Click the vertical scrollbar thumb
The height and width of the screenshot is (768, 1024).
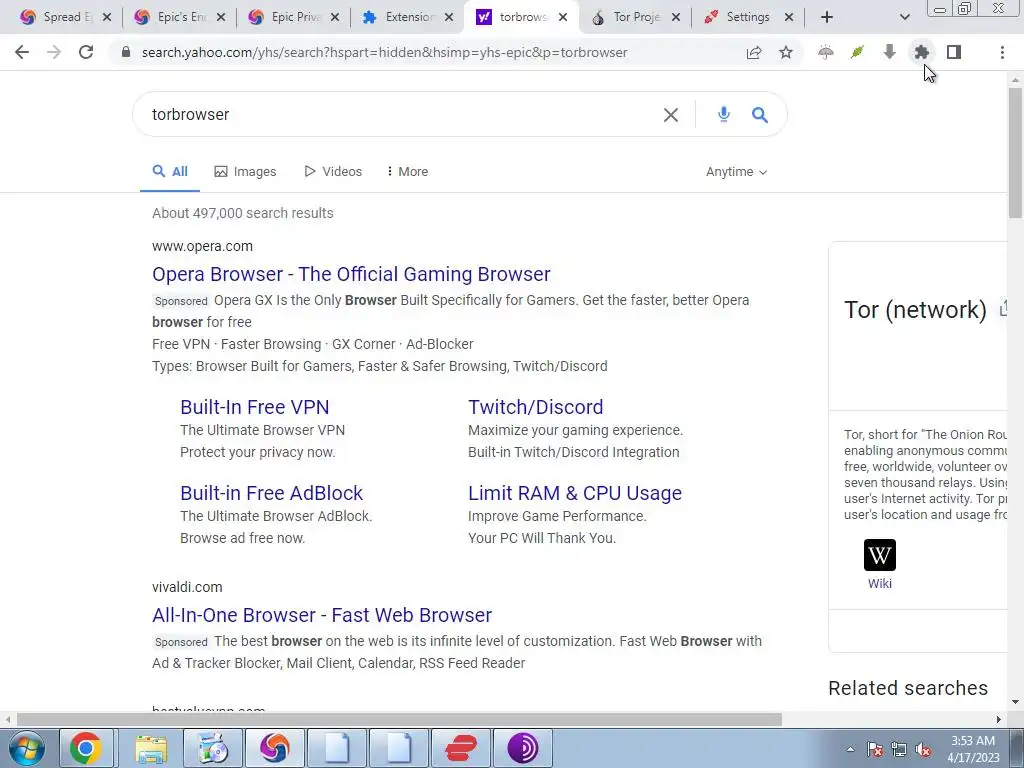(1015, 152)
